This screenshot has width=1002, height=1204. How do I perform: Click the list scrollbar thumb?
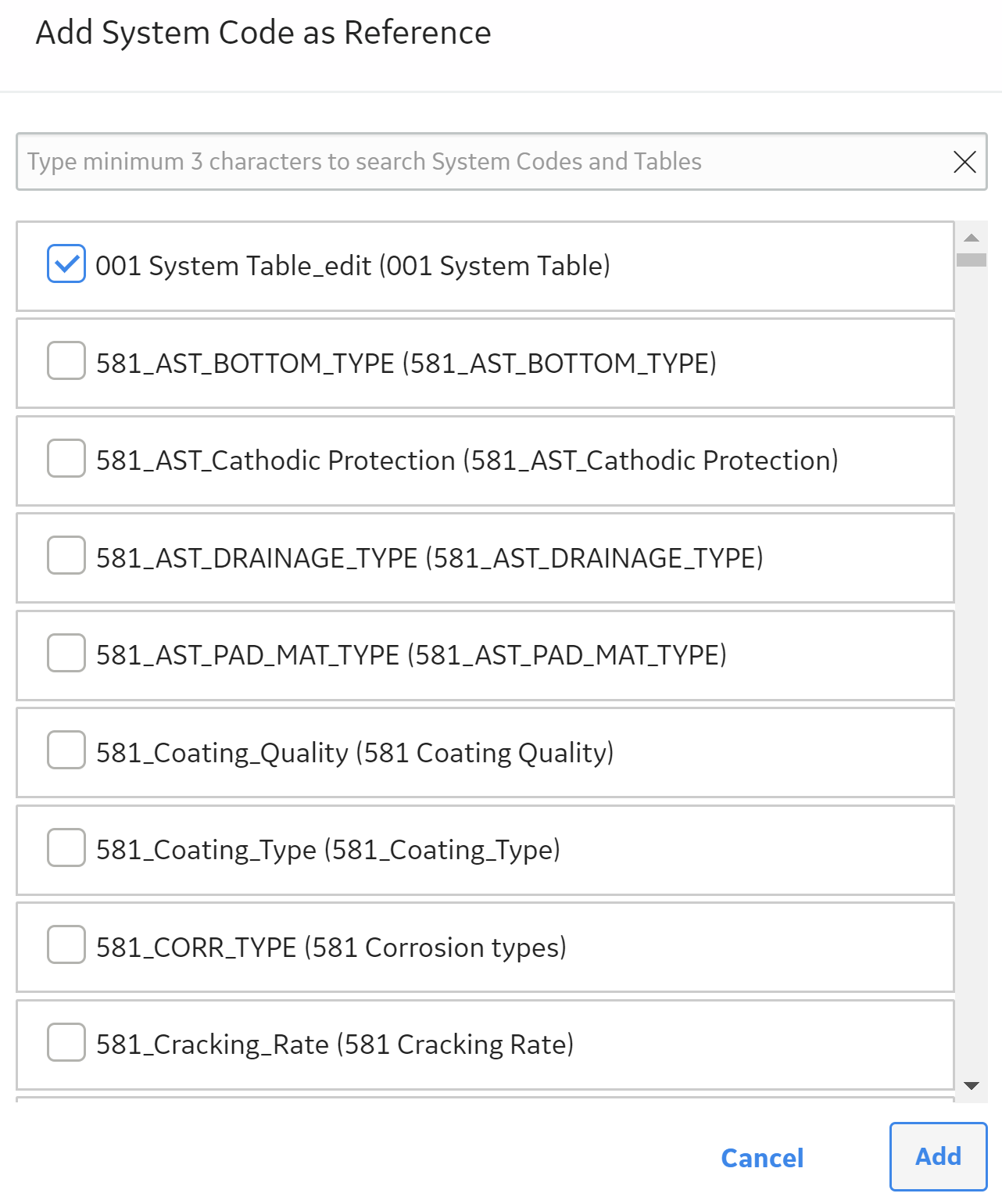tap(972, 260)
